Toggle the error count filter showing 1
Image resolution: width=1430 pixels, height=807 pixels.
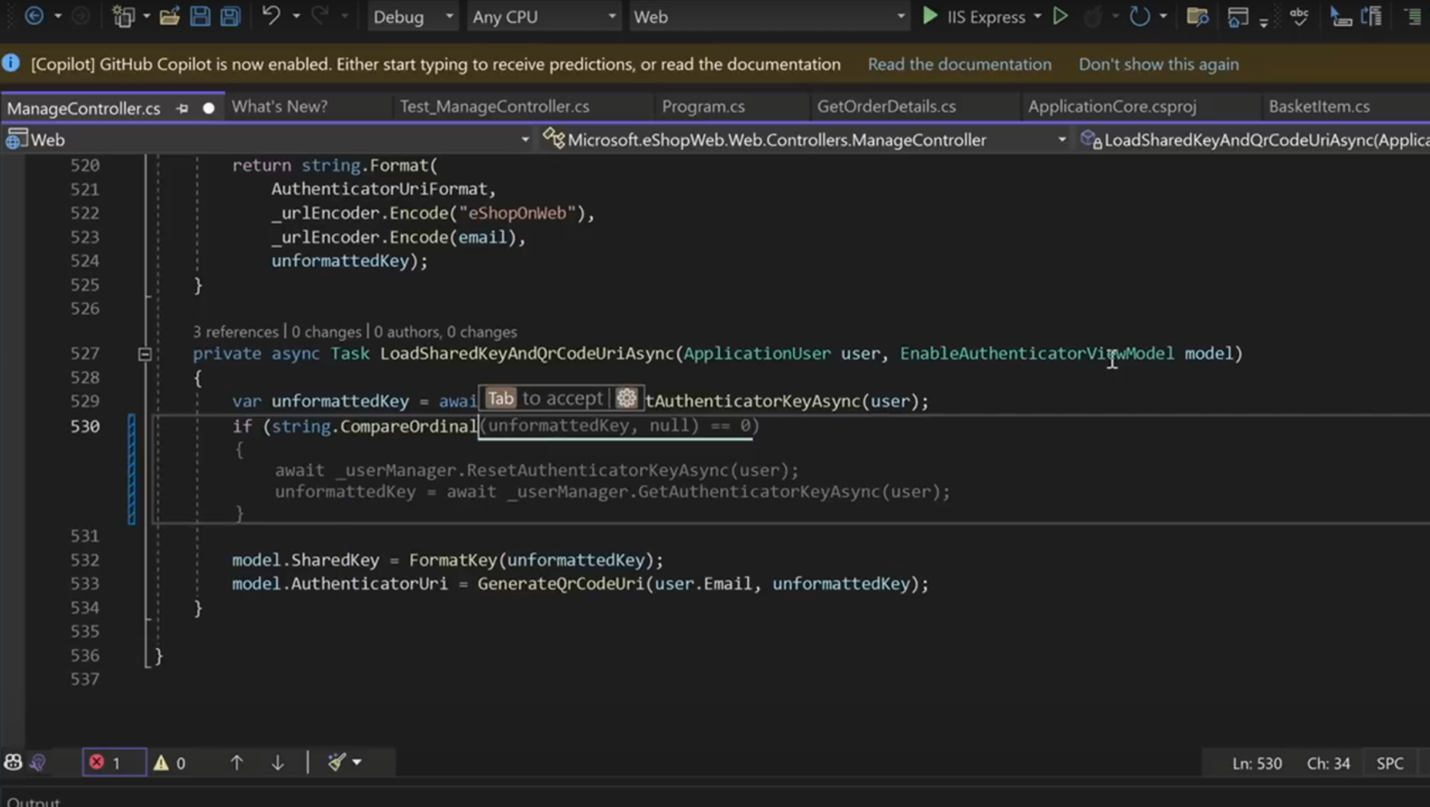(113, 762)
